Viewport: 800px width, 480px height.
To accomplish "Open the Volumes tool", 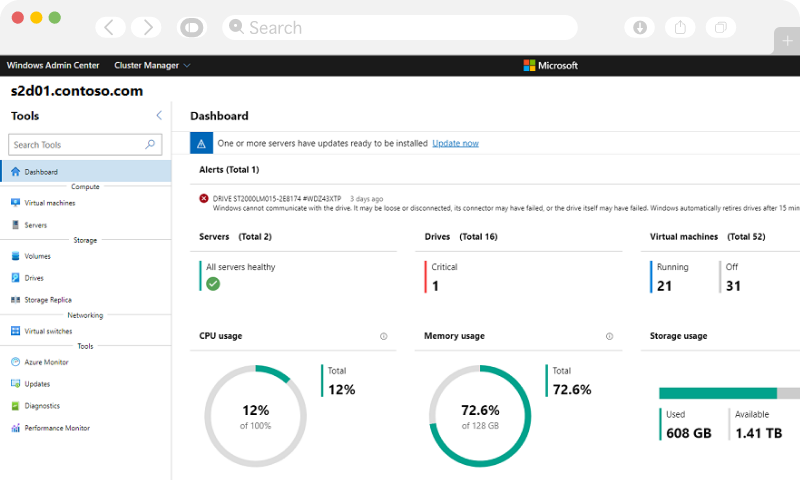I will [x=38, y=256].
